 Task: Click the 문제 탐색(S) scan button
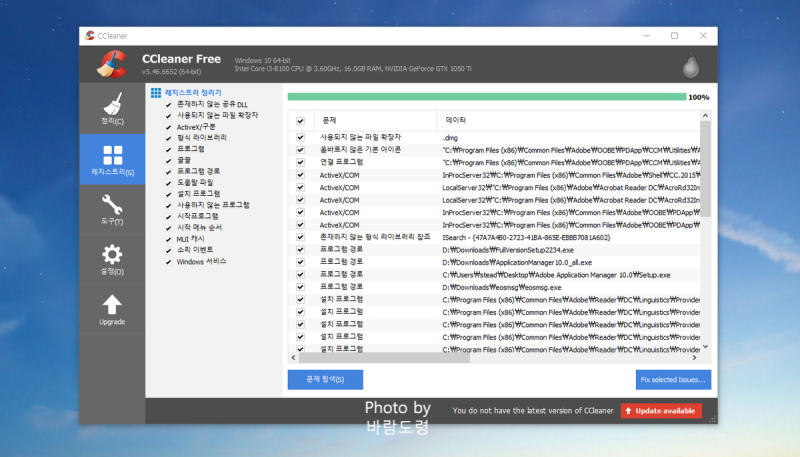coord(326,379)
